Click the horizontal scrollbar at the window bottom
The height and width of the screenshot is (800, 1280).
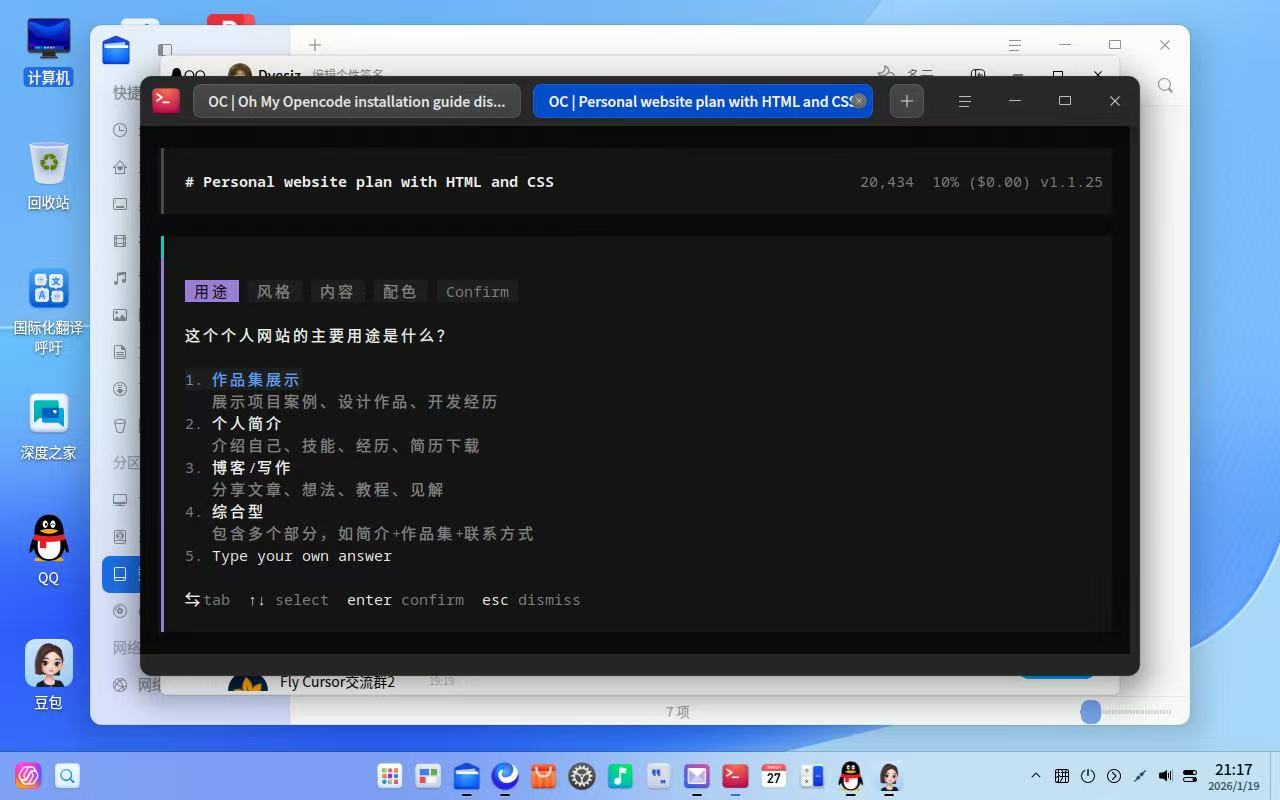(1090, 712)
